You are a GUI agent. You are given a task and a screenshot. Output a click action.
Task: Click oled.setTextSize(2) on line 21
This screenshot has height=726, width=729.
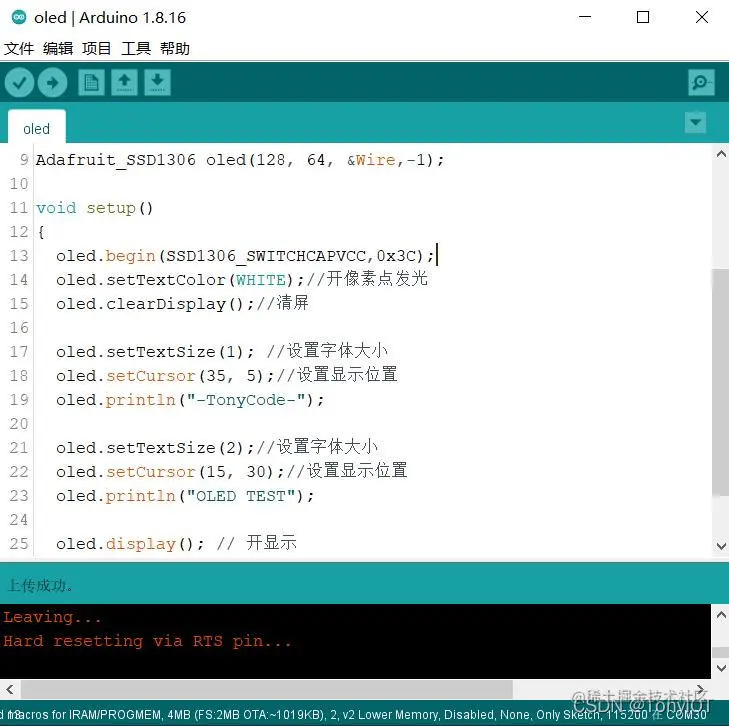(x=155, y=448)
